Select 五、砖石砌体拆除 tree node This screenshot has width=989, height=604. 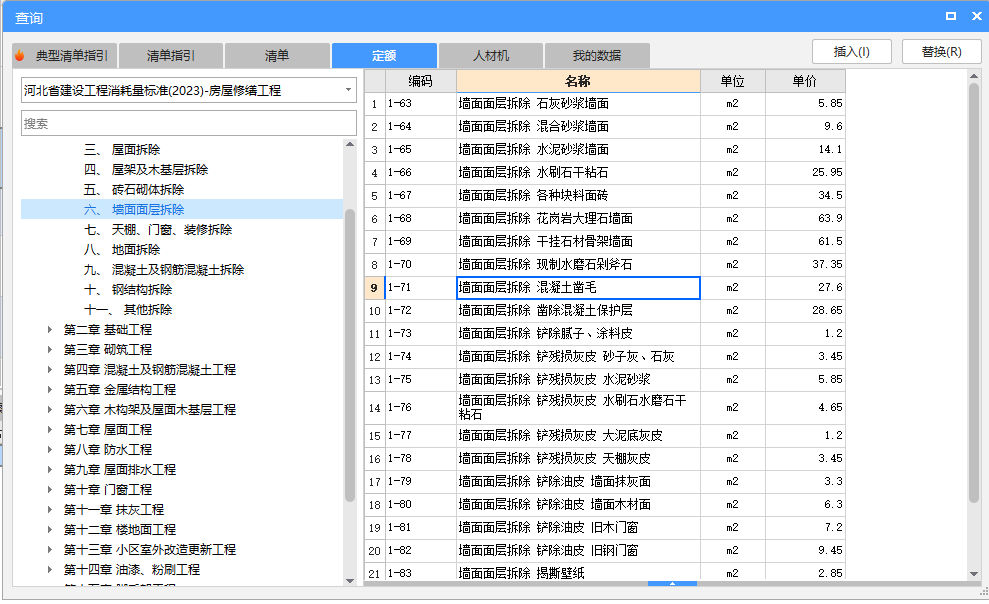click(134, 190)
